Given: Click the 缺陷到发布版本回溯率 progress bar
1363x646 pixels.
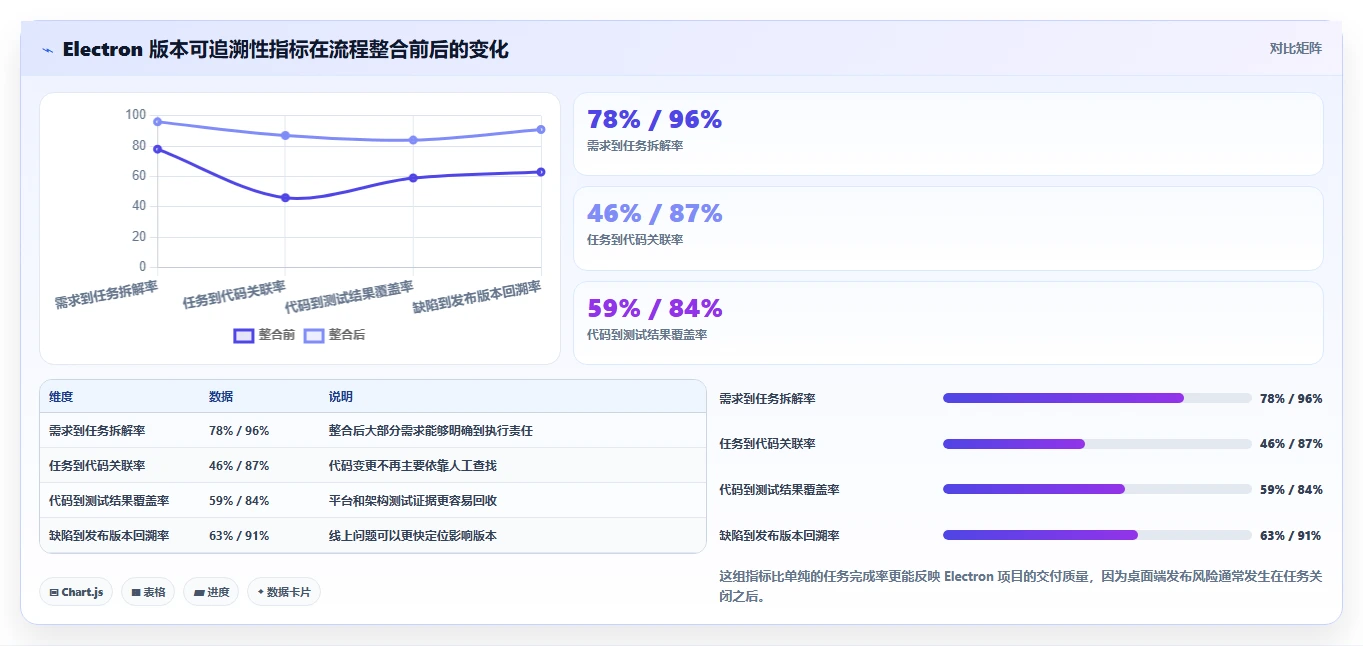Looking at the screenshot, I should tap(1097, 535).
